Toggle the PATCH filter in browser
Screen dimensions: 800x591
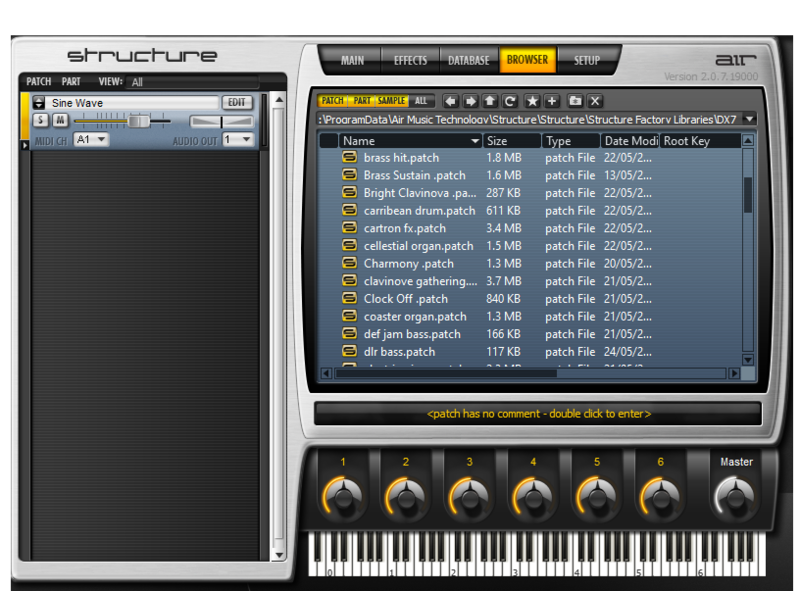(x=332, y=101)
